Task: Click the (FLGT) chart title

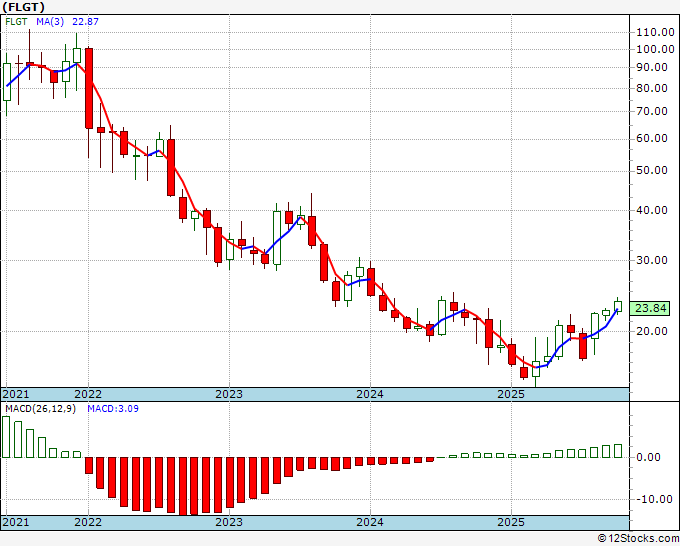Action: (23, 7)
